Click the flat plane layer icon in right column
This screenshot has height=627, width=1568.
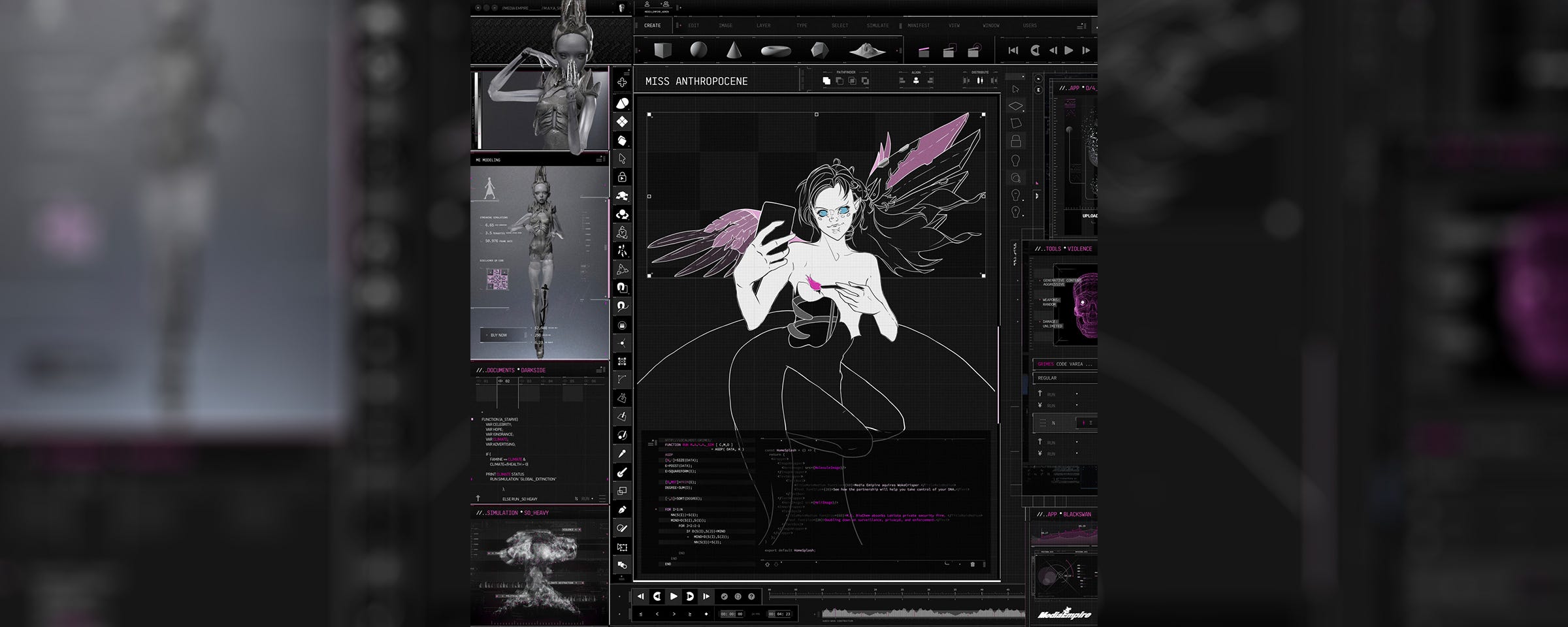click(1016, 106)
